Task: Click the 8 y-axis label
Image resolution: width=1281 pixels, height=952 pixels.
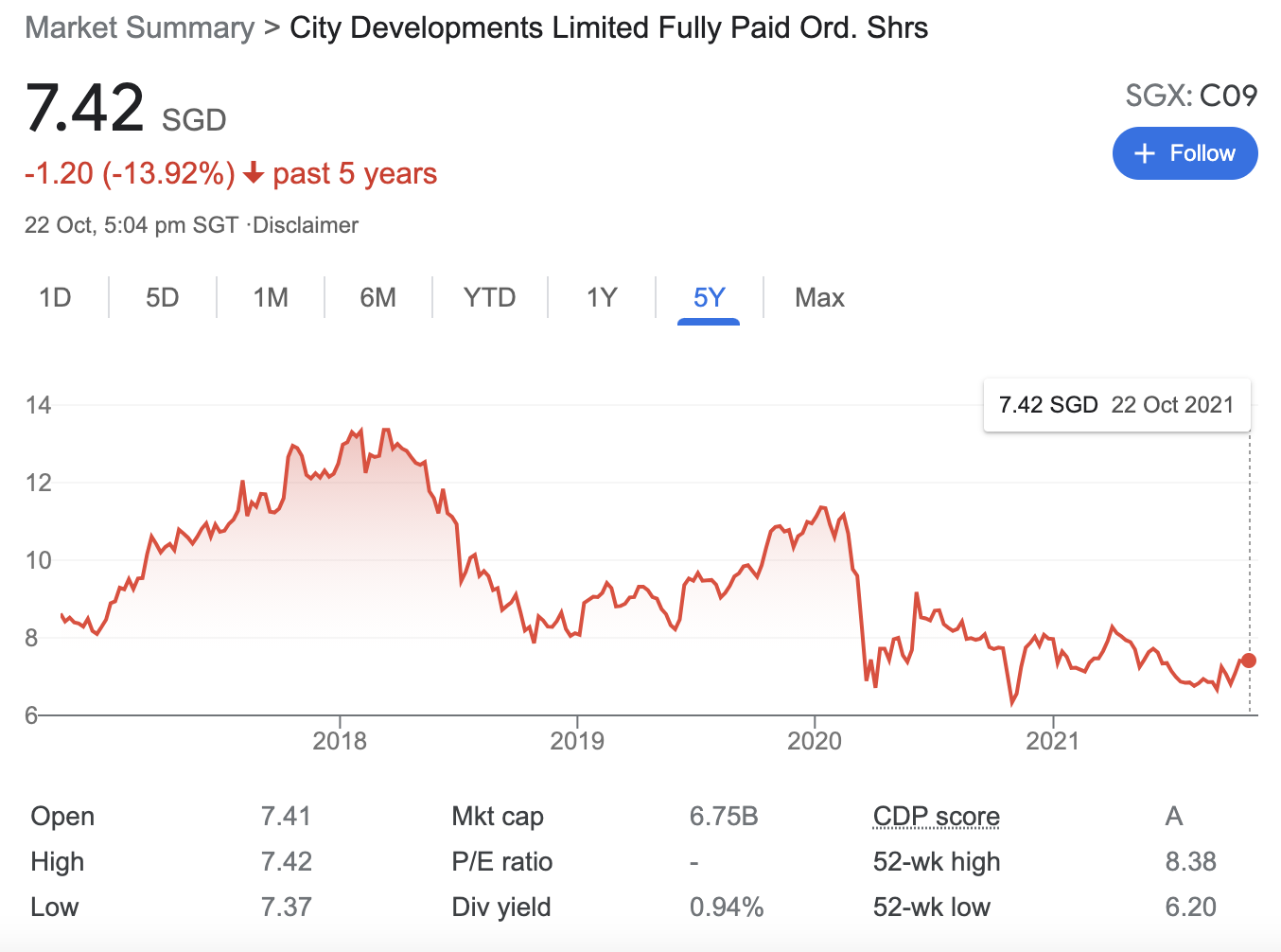Action: [x=31, y=638]
